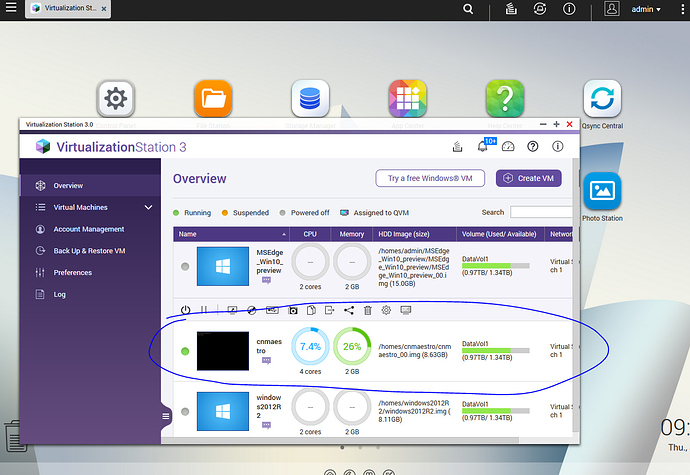Open the VM console icon in toolbar
This screenshot has height=475, width=690.
click(x=232, y=310)
